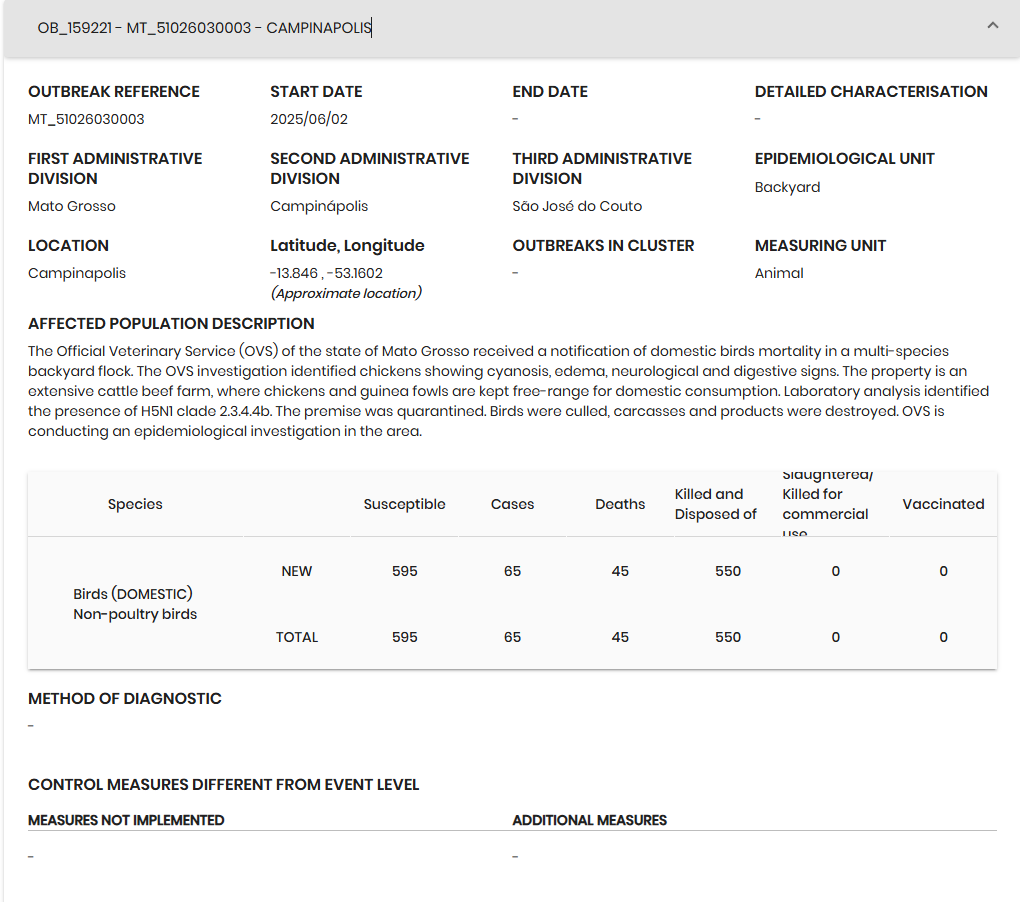
Task: Click Birds (DOMESTIC) Non-poultry birds species cell
Action: [135, 604]
